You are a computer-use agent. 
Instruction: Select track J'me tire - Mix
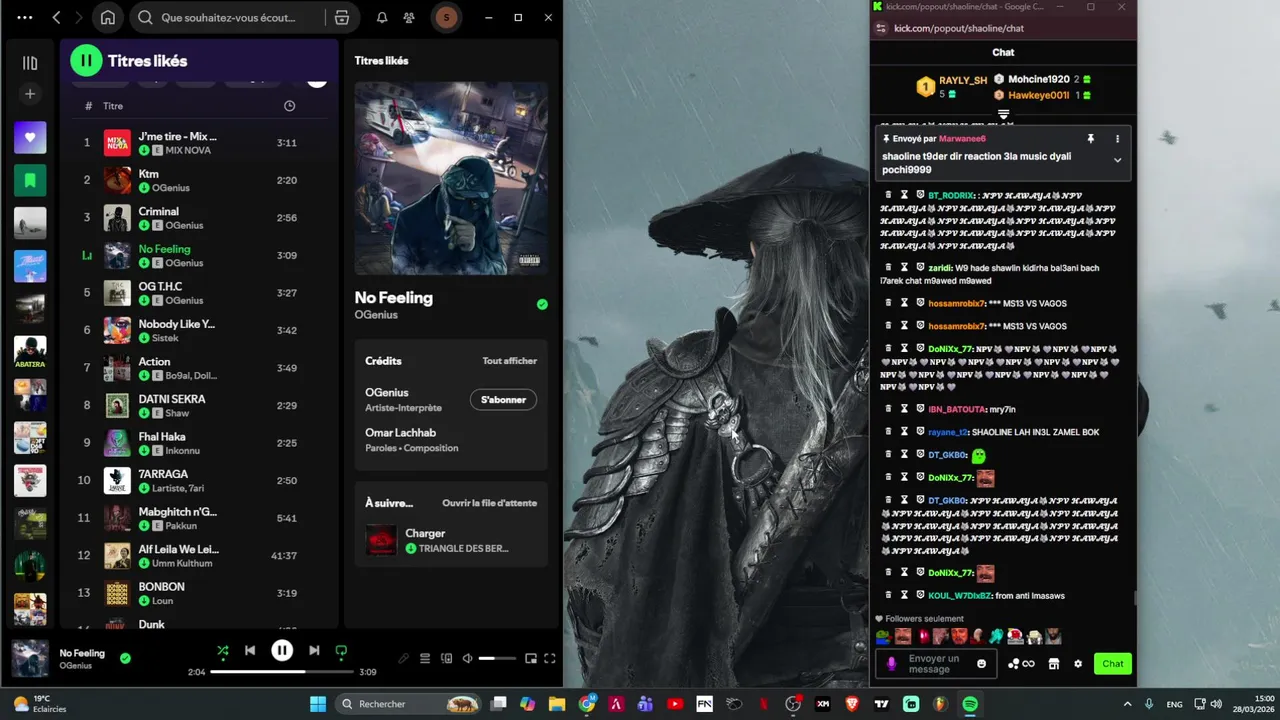pyautogui.click(x=200, y=143)
